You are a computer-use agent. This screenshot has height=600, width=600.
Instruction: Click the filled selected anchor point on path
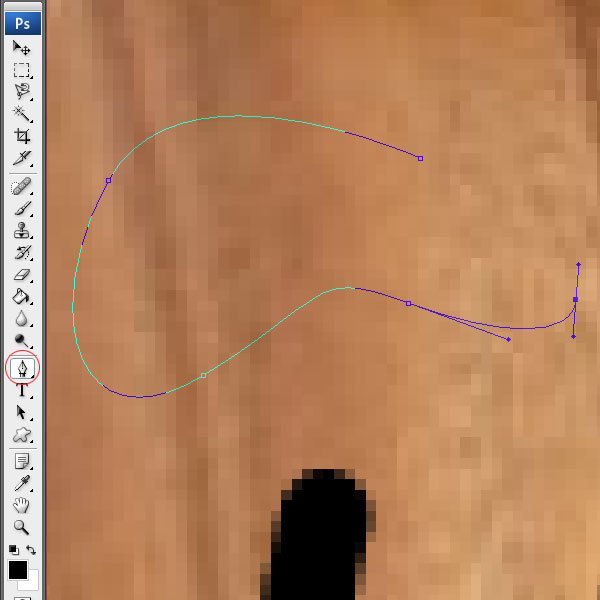click(x=576, y=299)
